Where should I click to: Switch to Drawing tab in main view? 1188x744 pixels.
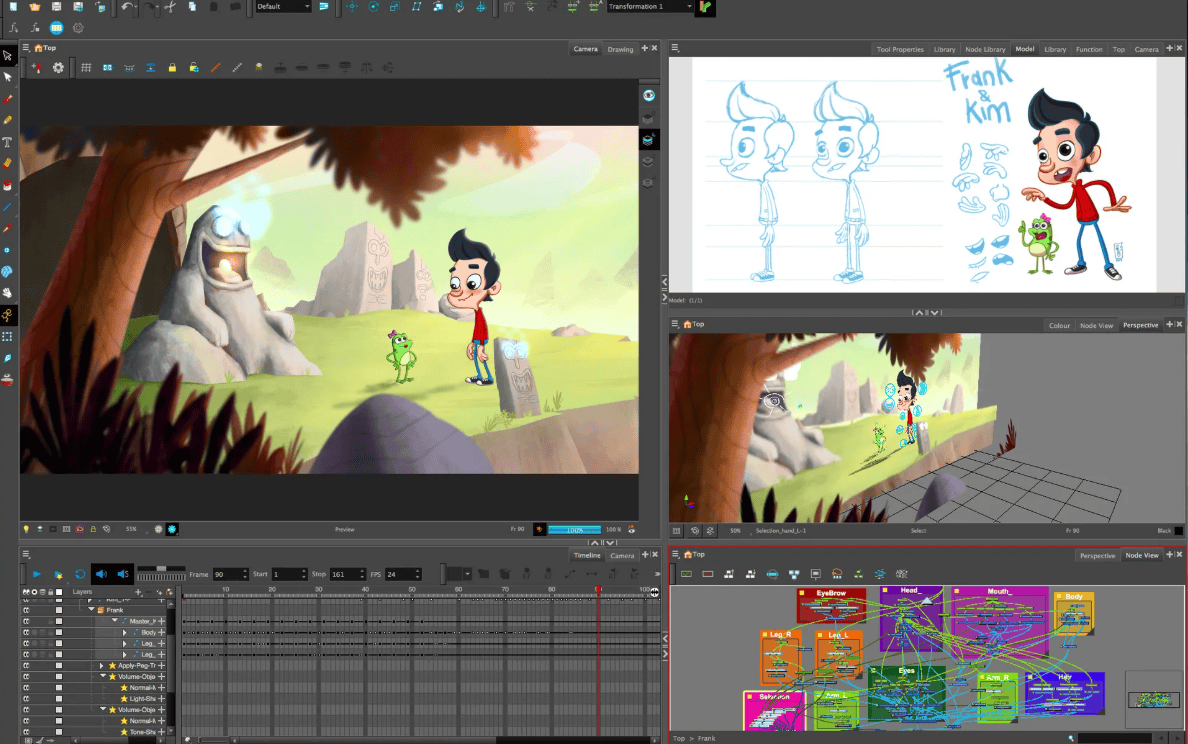(621, 49)
